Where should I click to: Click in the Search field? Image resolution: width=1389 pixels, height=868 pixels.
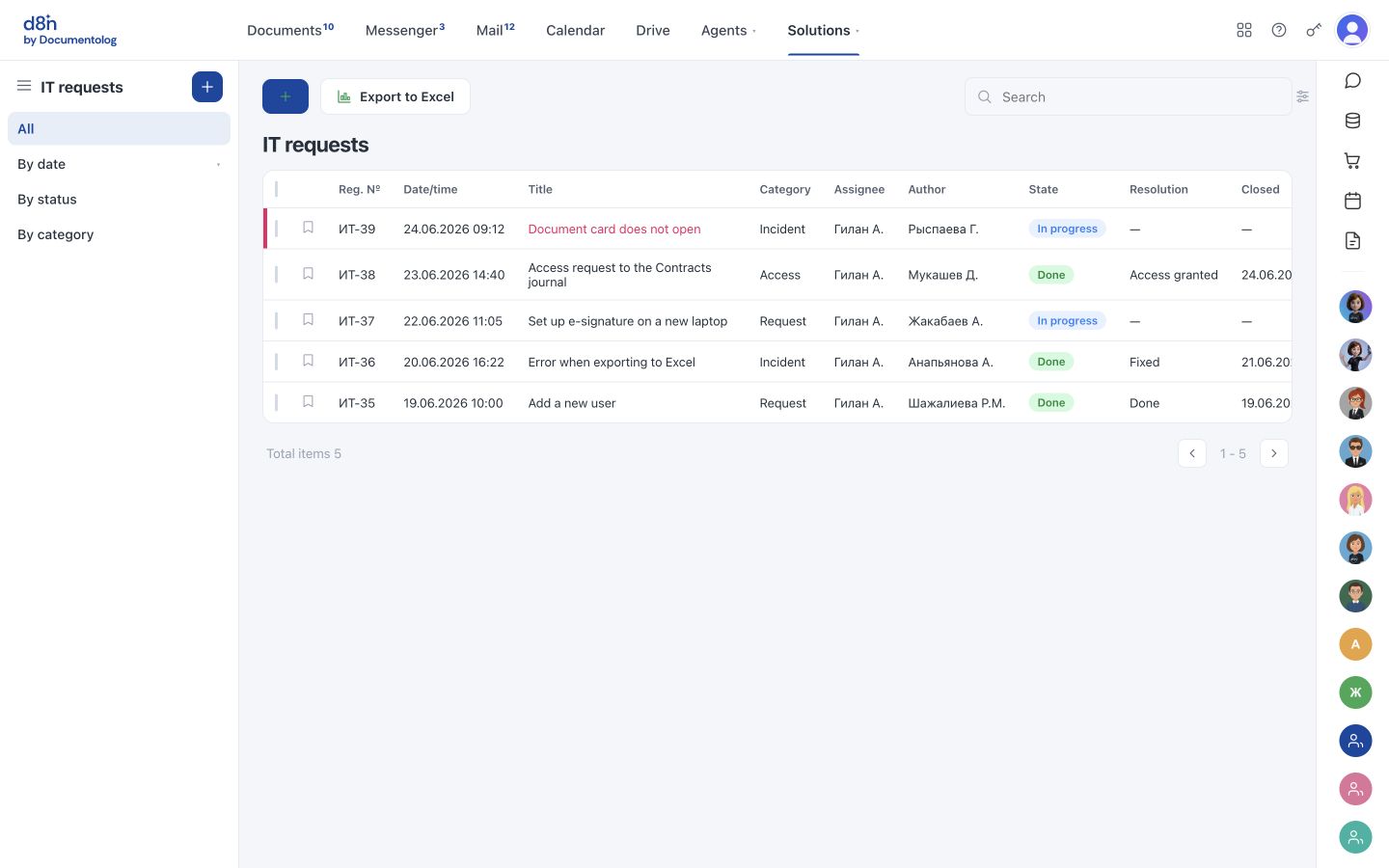click(x=1129, y=96)
